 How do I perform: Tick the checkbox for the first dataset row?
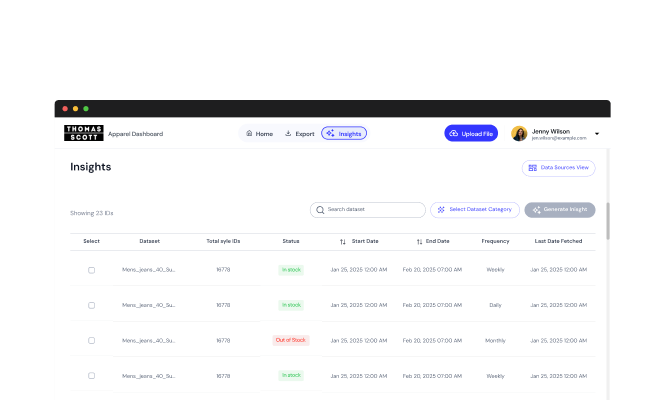(x=91, y=270)
